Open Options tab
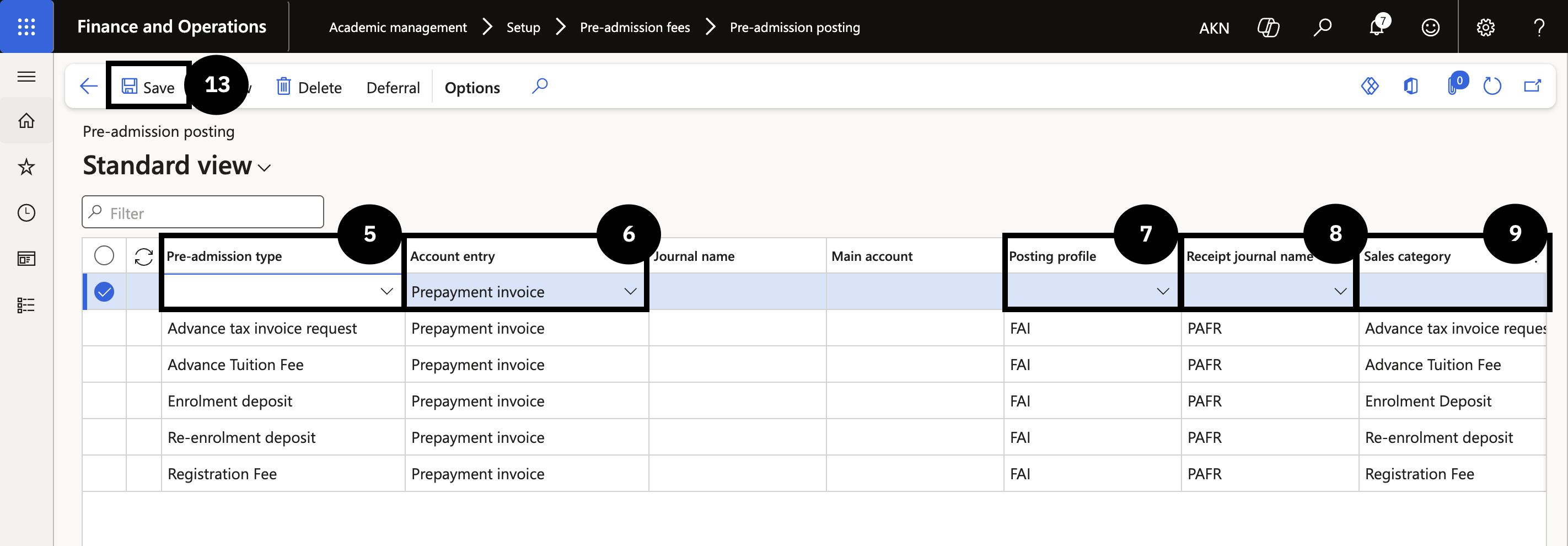 pyautogui.click(x=472, y=88)
